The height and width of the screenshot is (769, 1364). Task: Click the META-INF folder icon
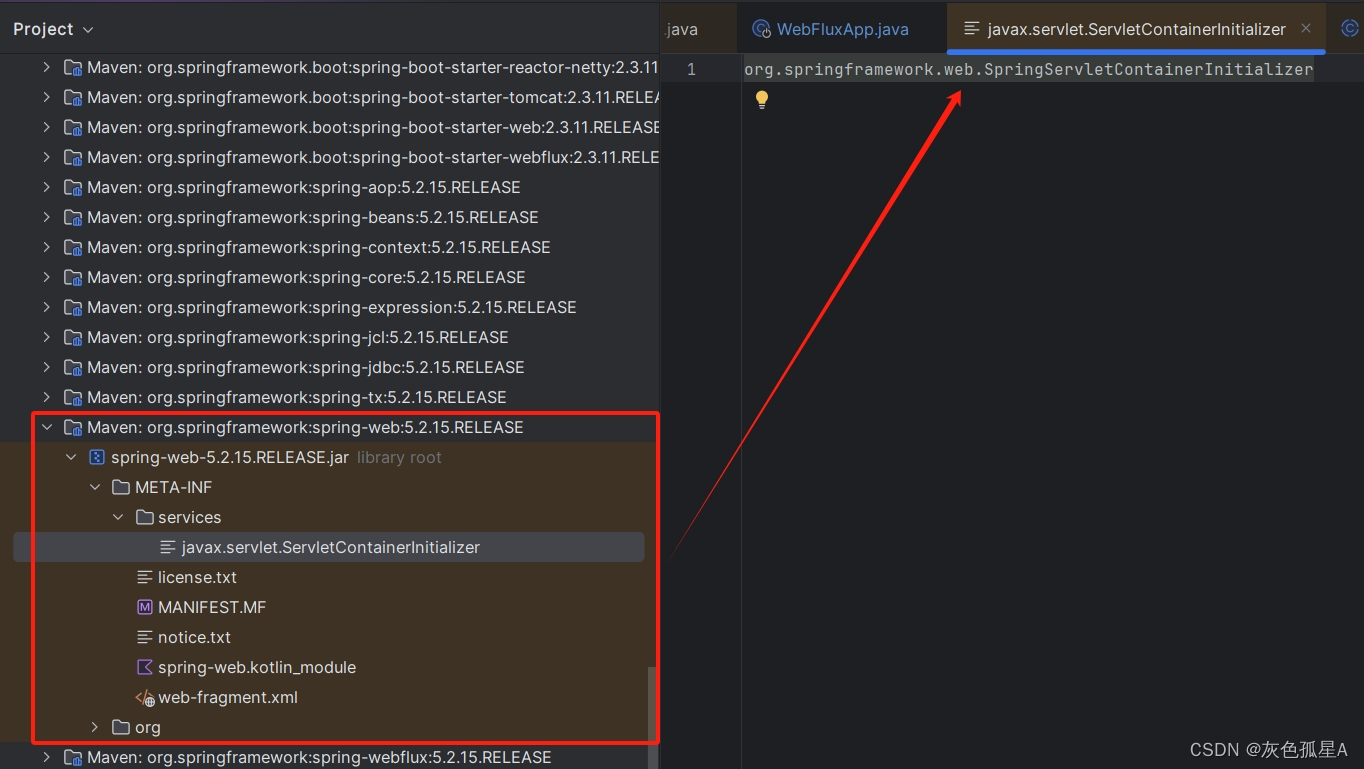[x=121, y=487]
